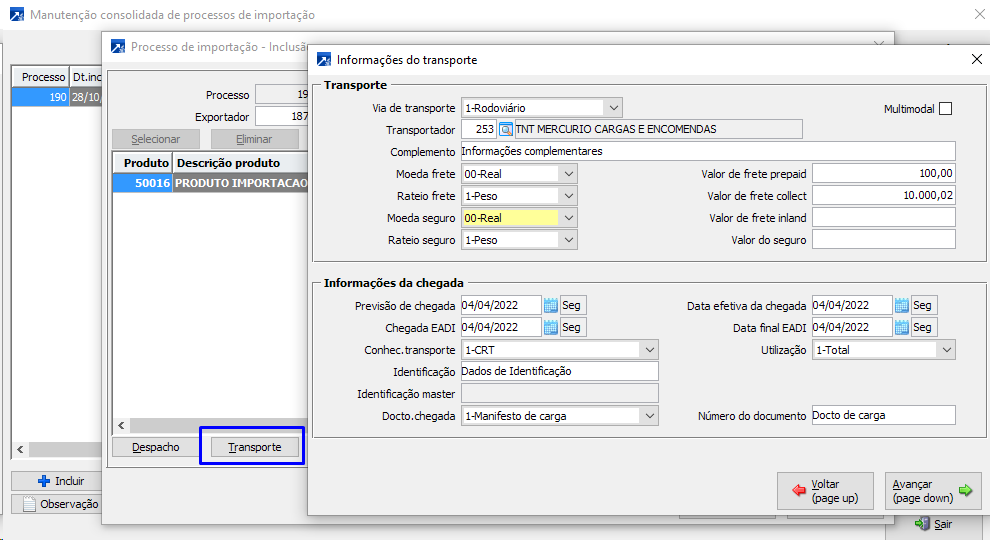Click the Transporte button

(x=254, y=447)
